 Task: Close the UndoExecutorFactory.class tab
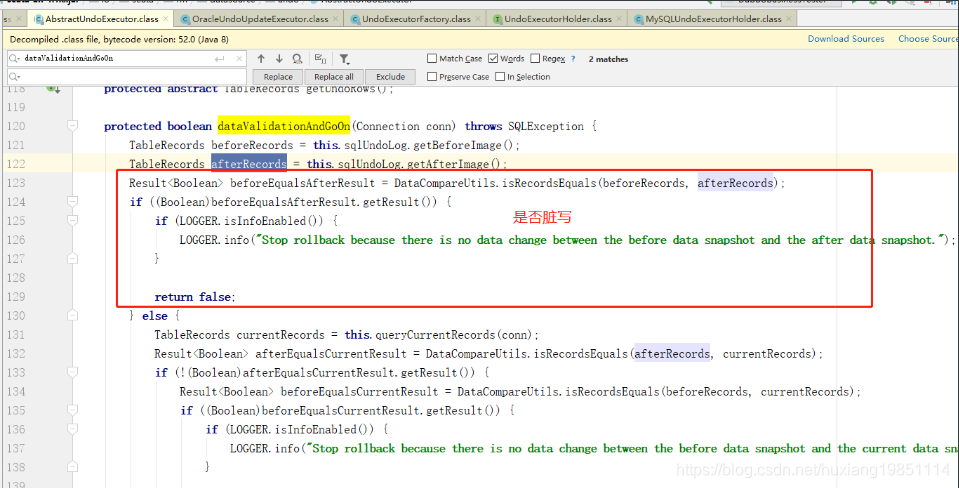(x=480, y=19)
